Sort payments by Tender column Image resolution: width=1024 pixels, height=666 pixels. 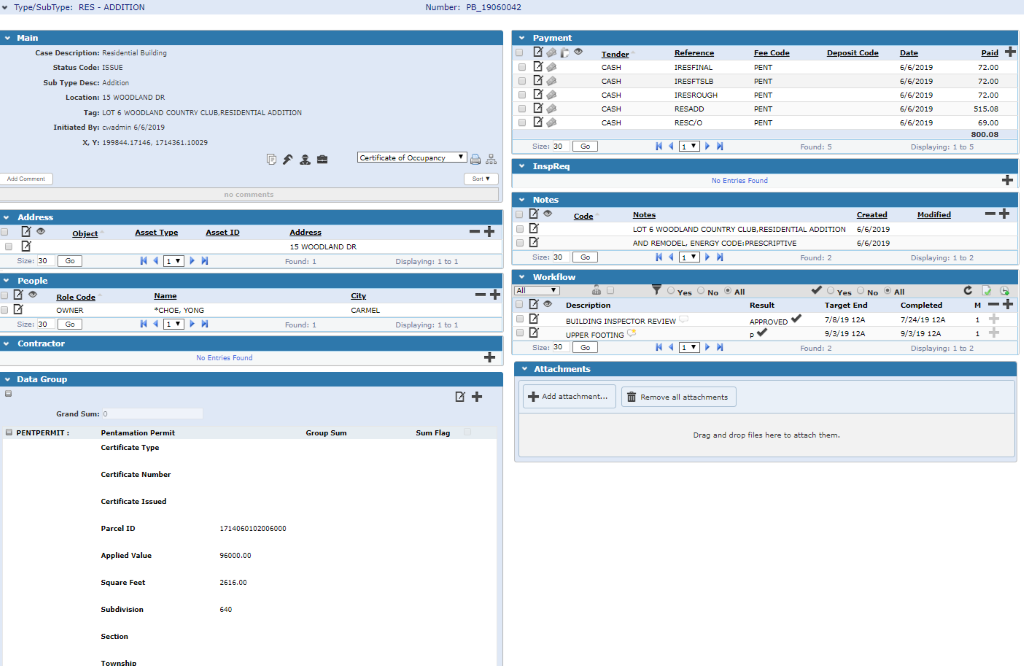tap(615, 54)
